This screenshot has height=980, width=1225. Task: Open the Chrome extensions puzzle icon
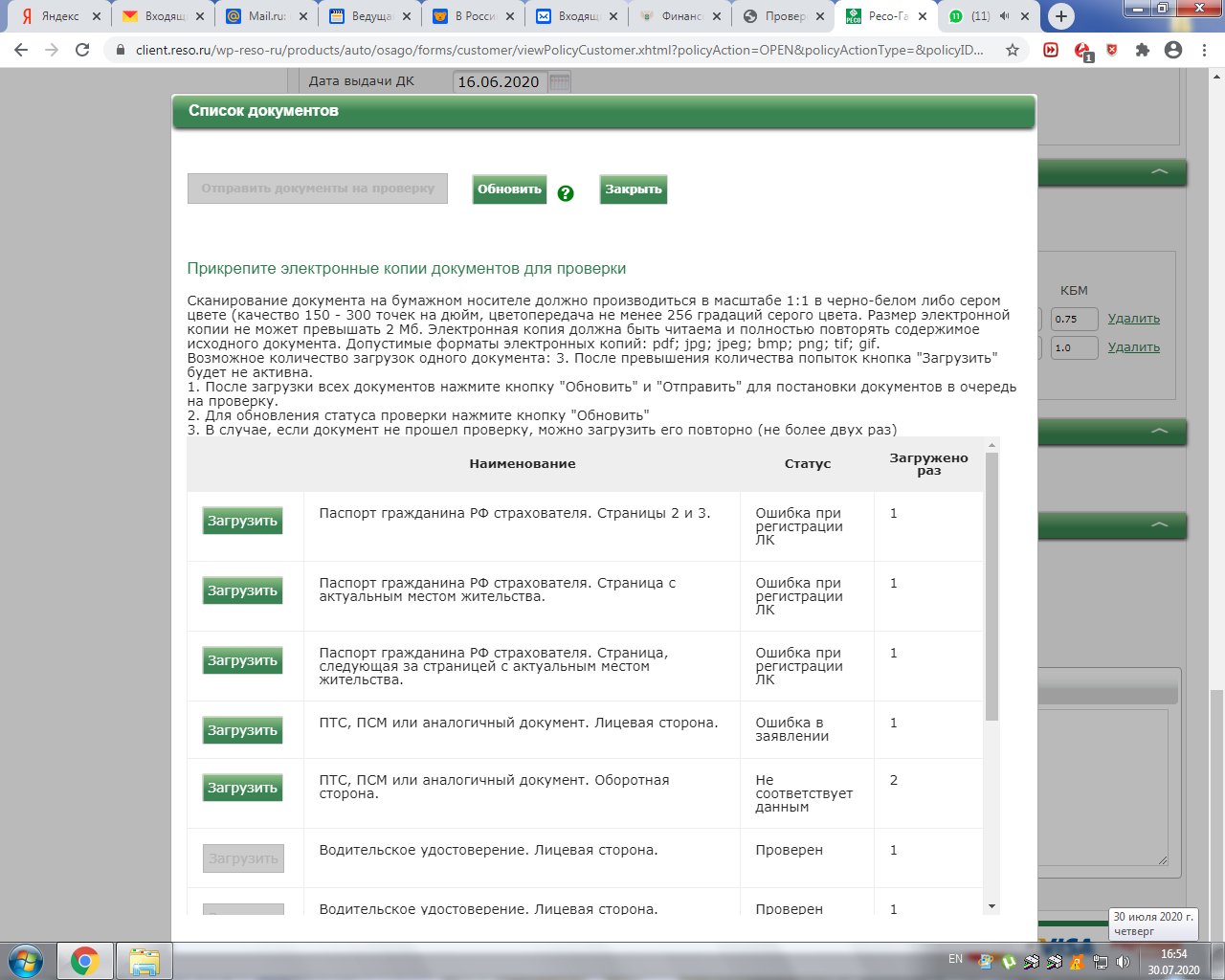pos(1143,50)
